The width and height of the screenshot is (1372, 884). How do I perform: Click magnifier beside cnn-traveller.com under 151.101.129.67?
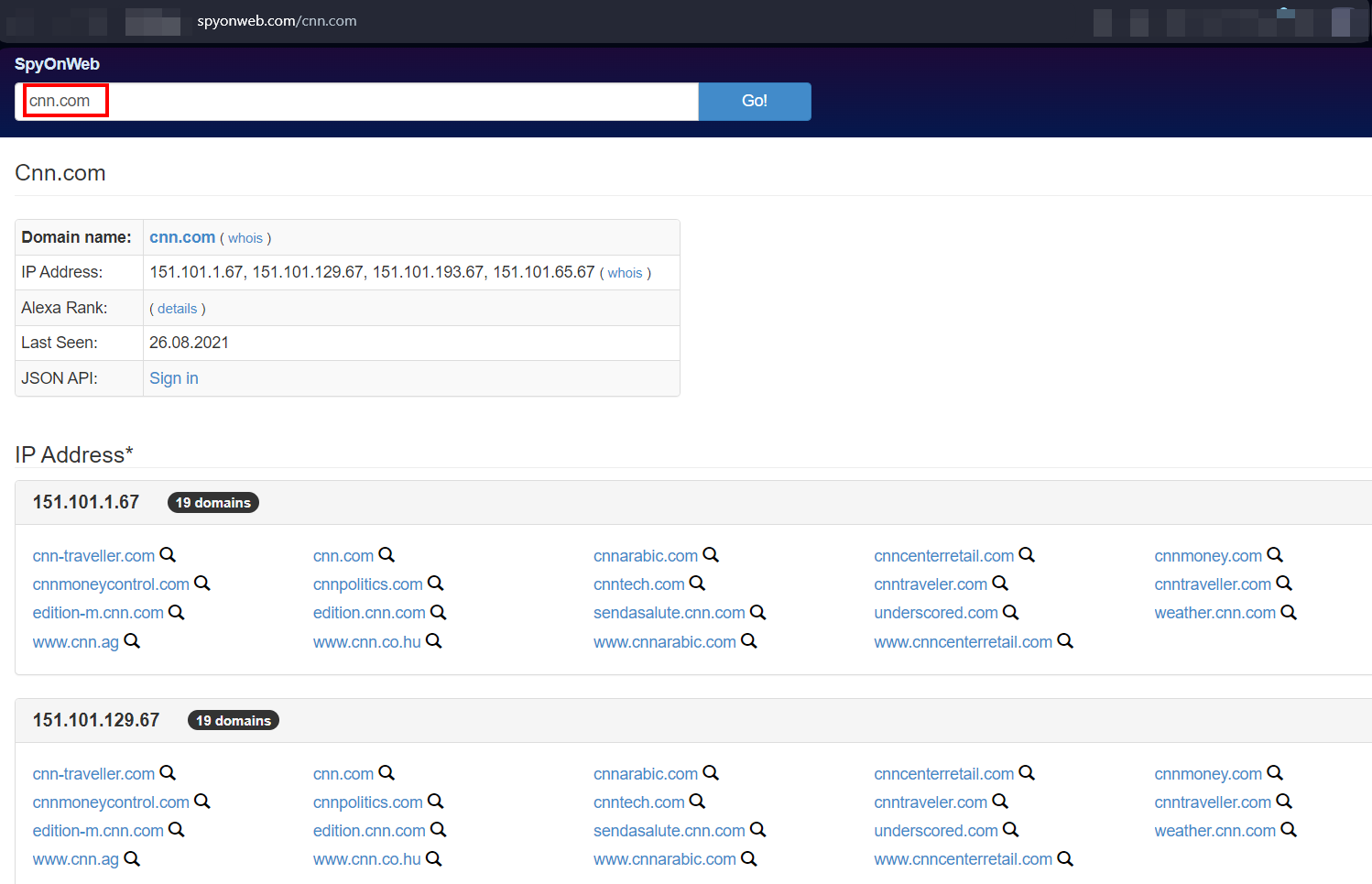pos(168,773)
